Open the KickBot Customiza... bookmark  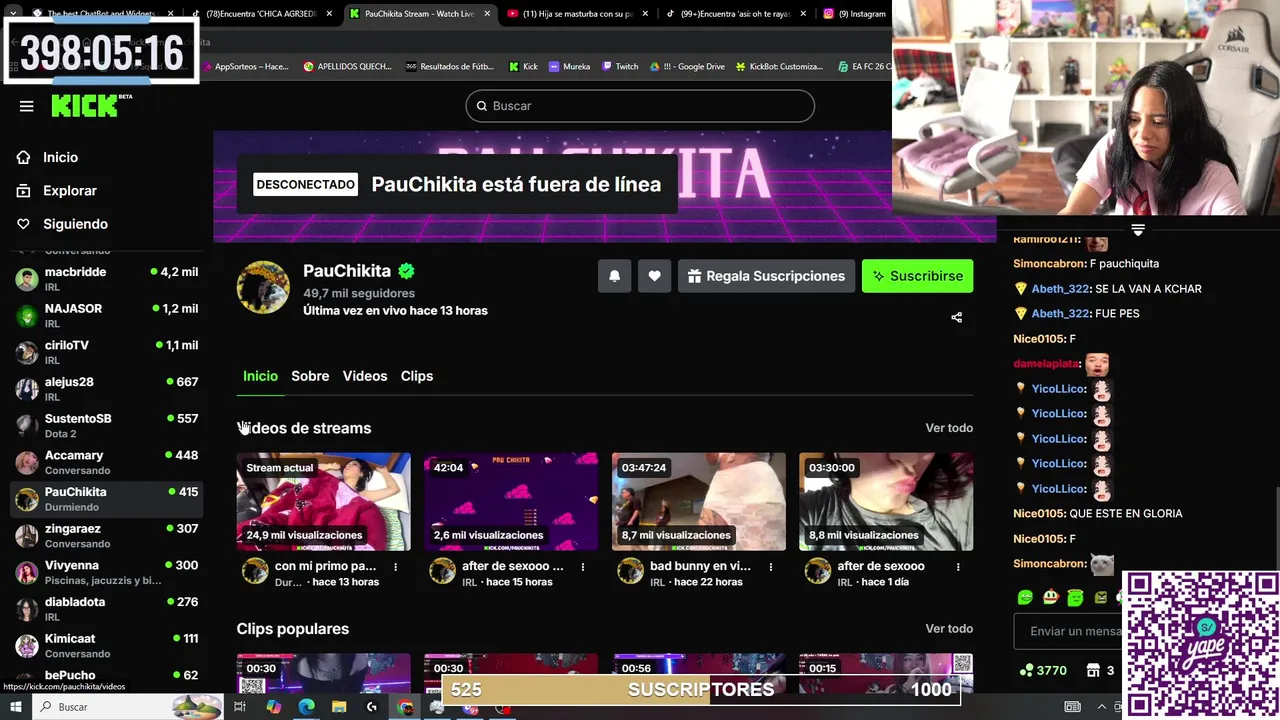[779, 66]
